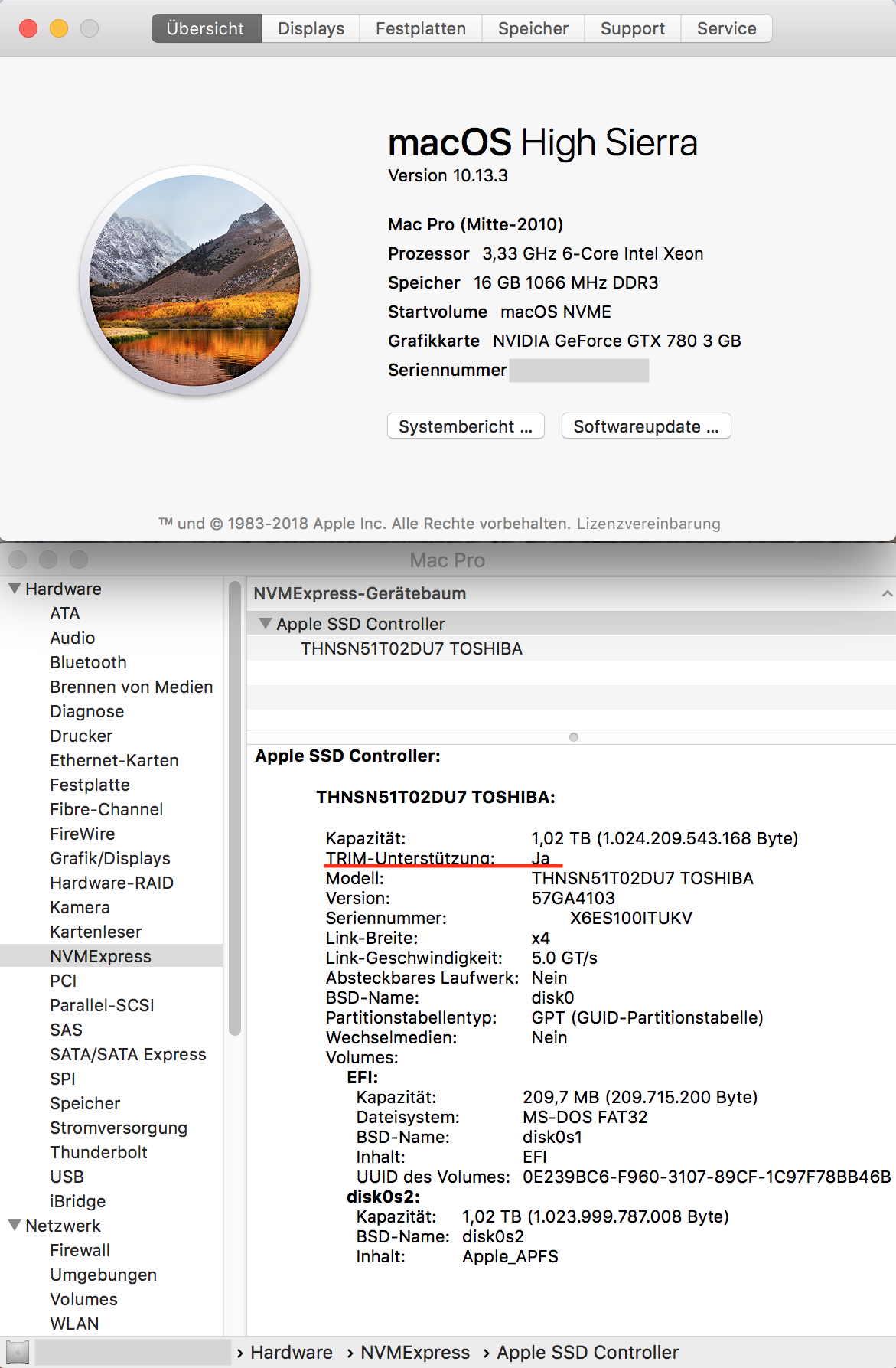Select Parallel-SCSI in the sidebar
Screen dimensions: 896x1368
[x=102, y=1005]
